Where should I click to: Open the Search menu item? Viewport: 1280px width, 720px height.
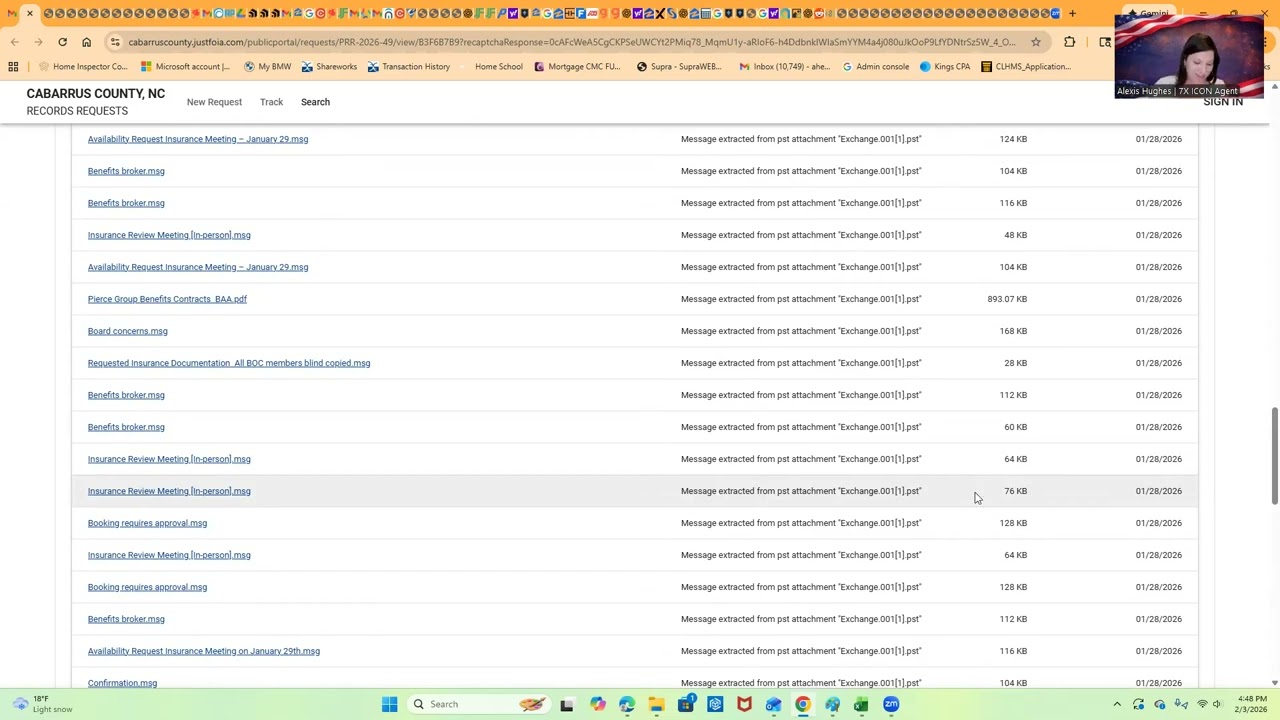pos(315,102)
